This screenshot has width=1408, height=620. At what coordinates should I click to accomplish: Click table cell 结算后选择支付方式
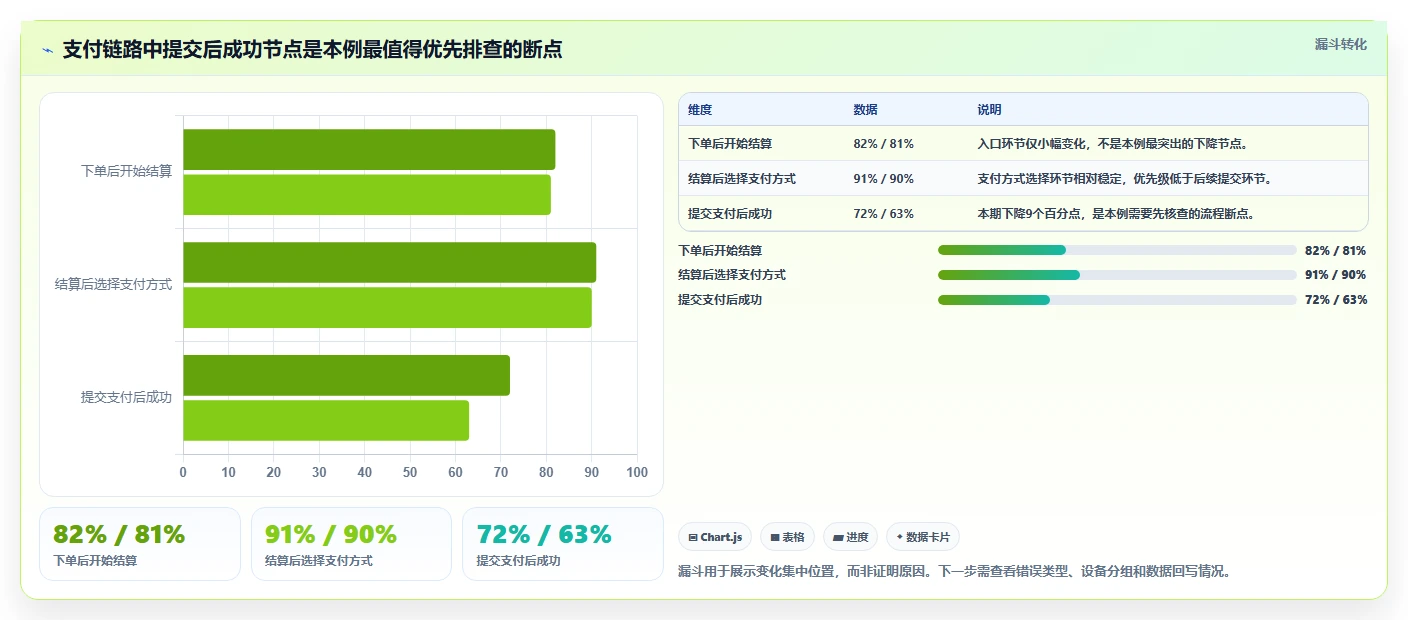click(x=742, y=179)
